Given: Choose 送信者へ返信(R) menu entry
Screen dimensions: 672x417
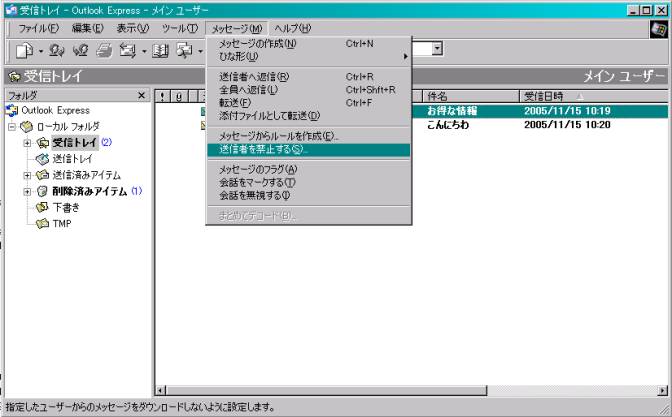Looking at the screenshot, I should (309, 77).
